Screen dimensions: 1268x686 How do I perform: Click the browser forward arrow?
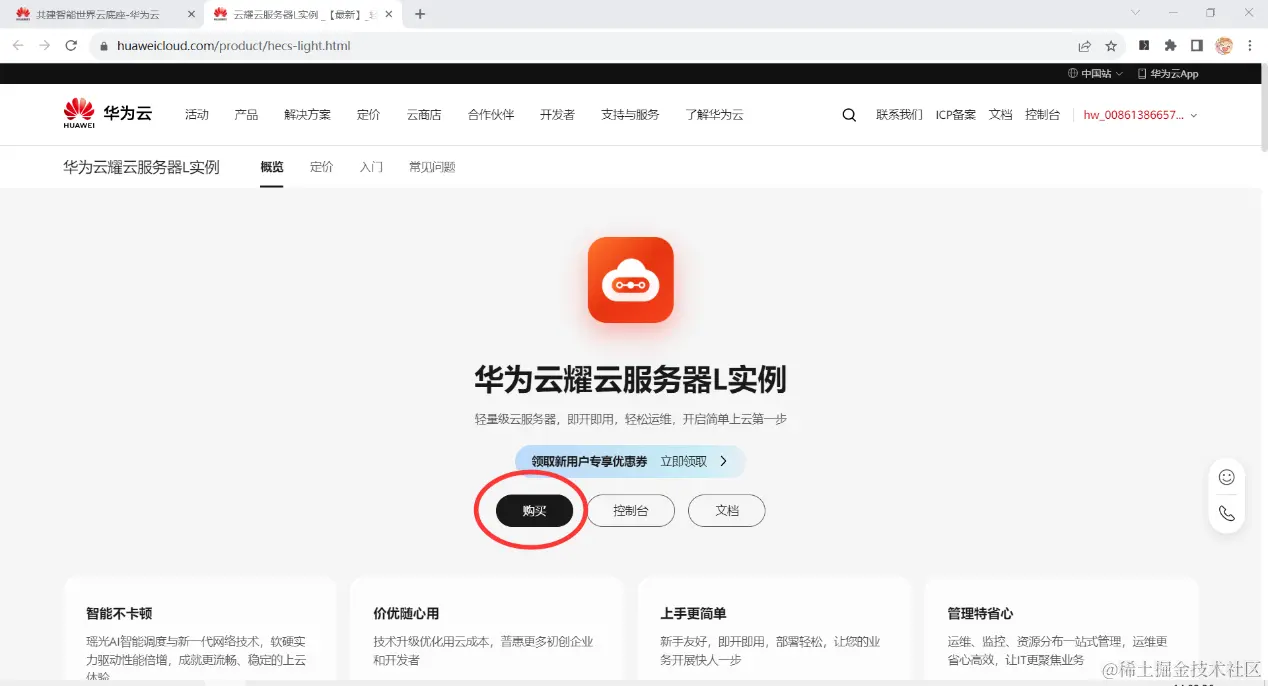pyautogui.click(x=44, y=46)
